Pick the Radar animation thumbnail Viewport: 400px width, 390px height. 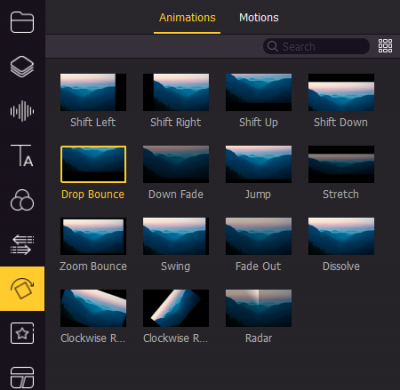click(x=258, y=308)
